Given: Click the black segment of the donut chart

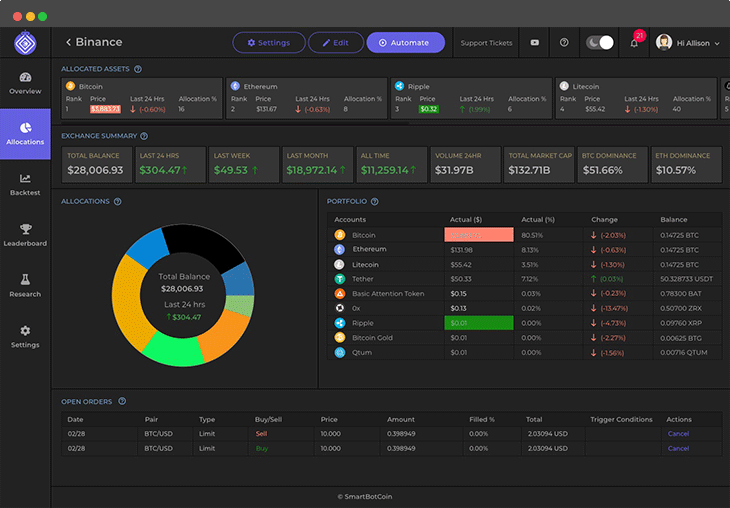Looking at the screenshot, I should coord(203,246).
